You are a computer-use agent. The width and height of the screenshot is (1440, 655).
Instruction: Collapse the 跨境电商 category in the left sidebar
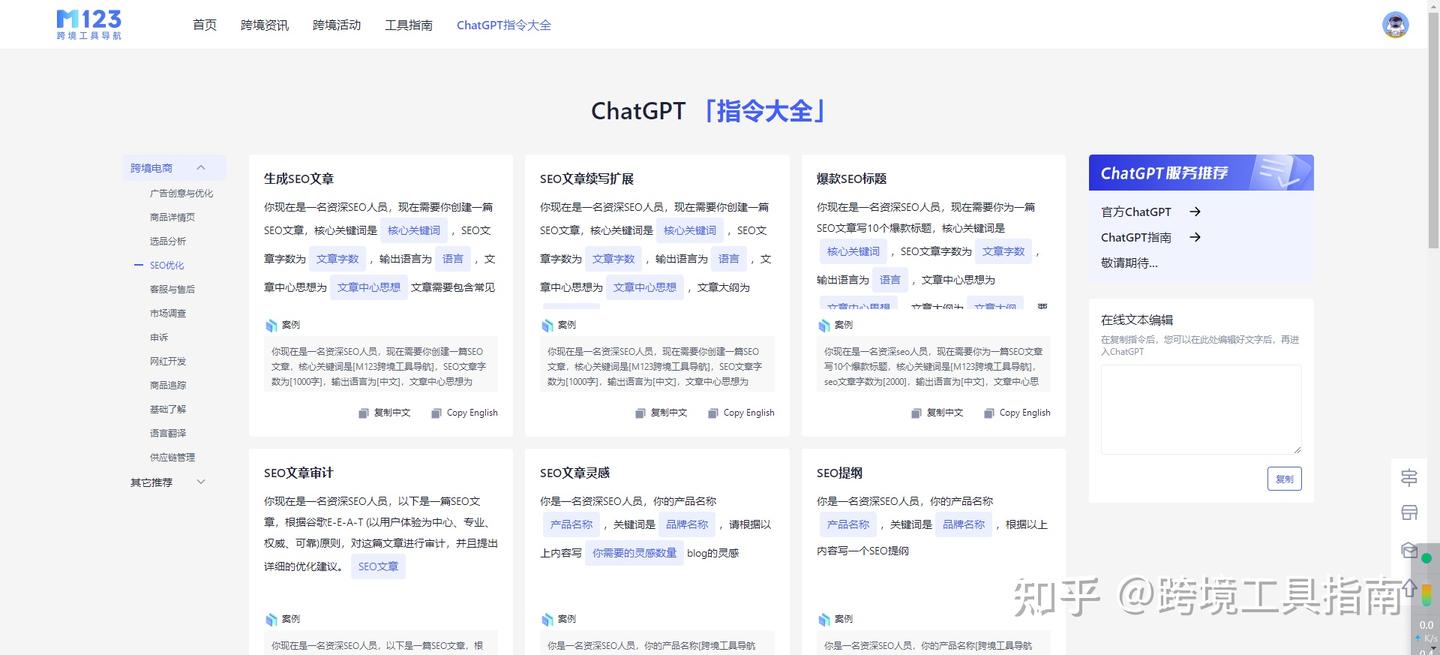[200, 167]
